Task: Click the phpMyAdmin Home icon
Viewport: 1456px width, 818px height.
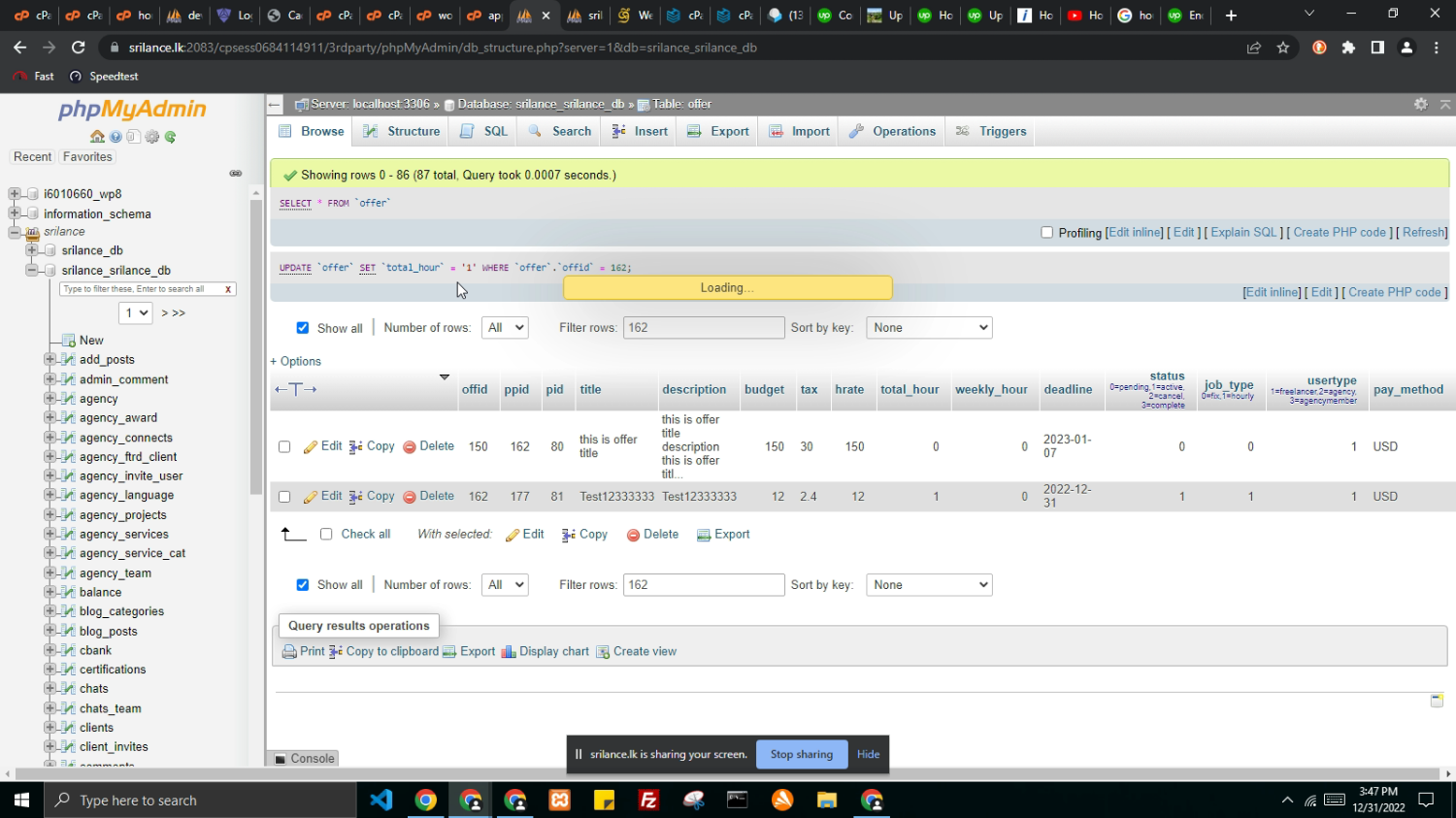Action: tap(97, 137)
